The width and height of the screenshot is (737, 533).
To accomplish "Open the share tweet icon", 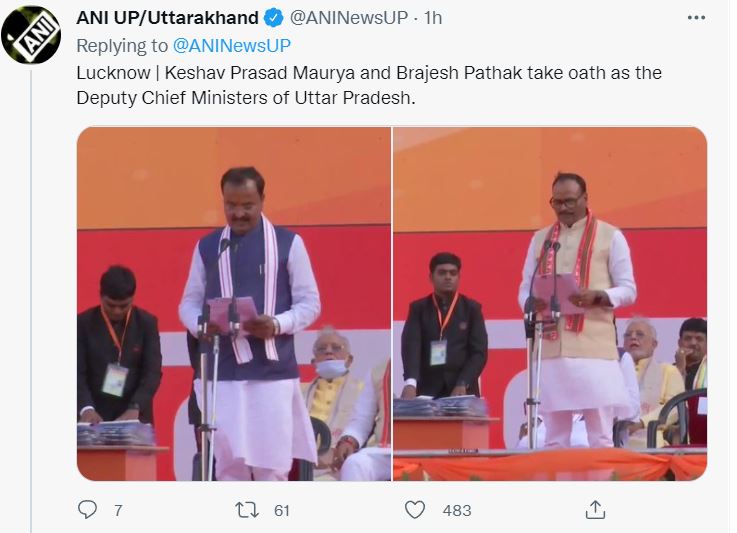I will click(x=595, y=509).
